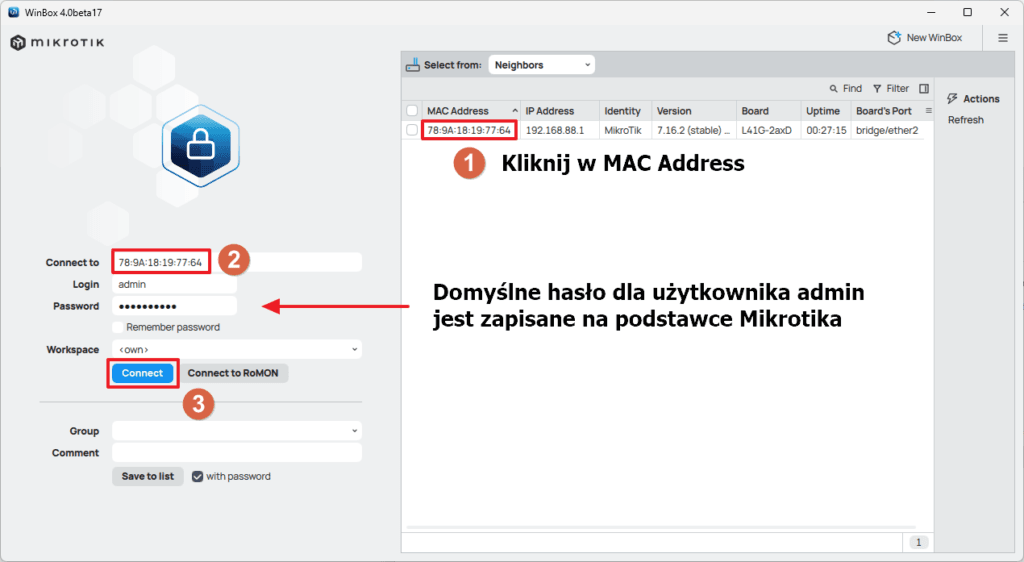1024x562 pixels.
Task: Tick the checkbox for the MikroTik neighbor row
Action: (412, 130)
